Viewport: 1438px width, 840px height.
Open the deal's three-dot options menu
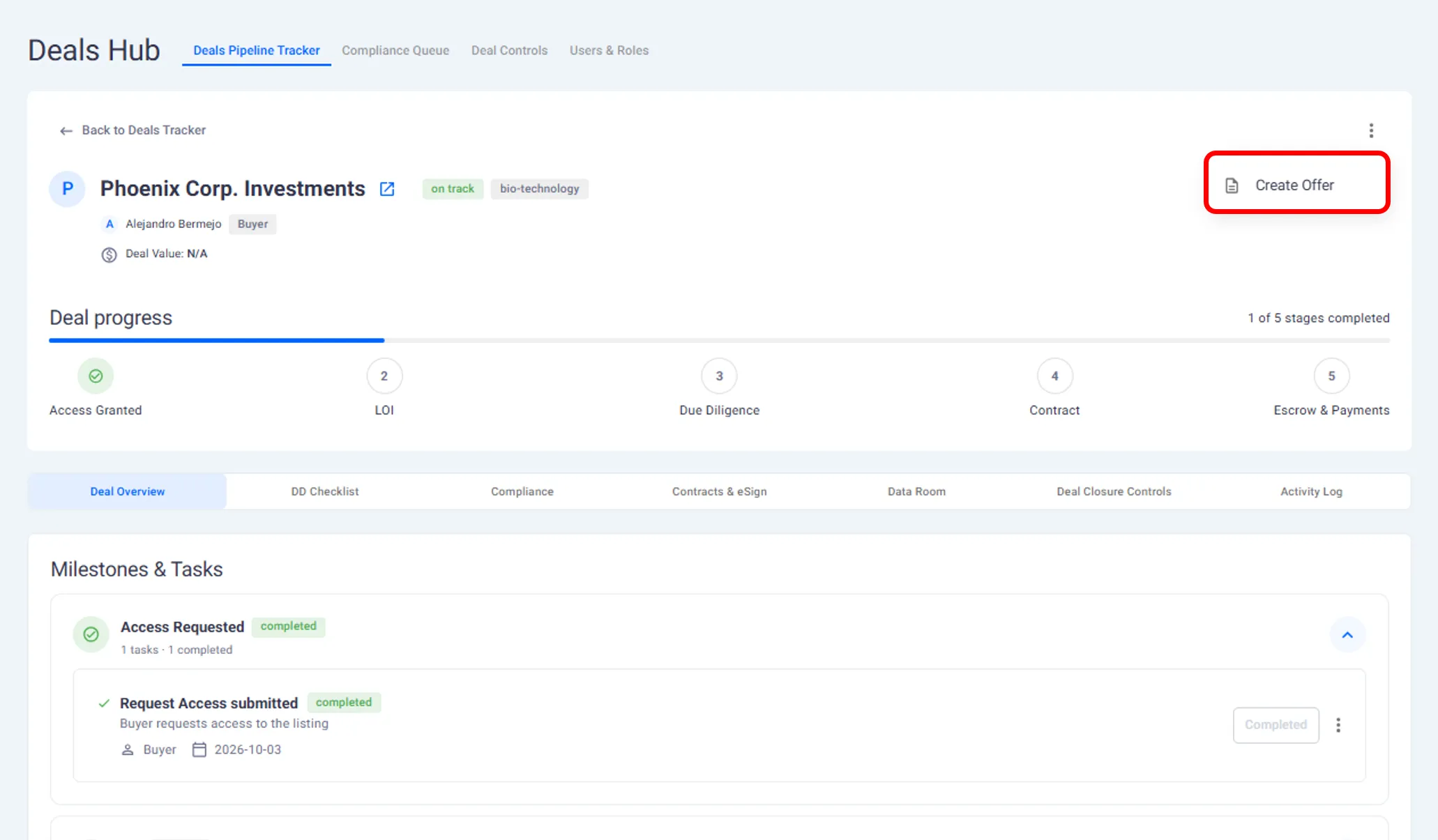(x=1371, y=130)
